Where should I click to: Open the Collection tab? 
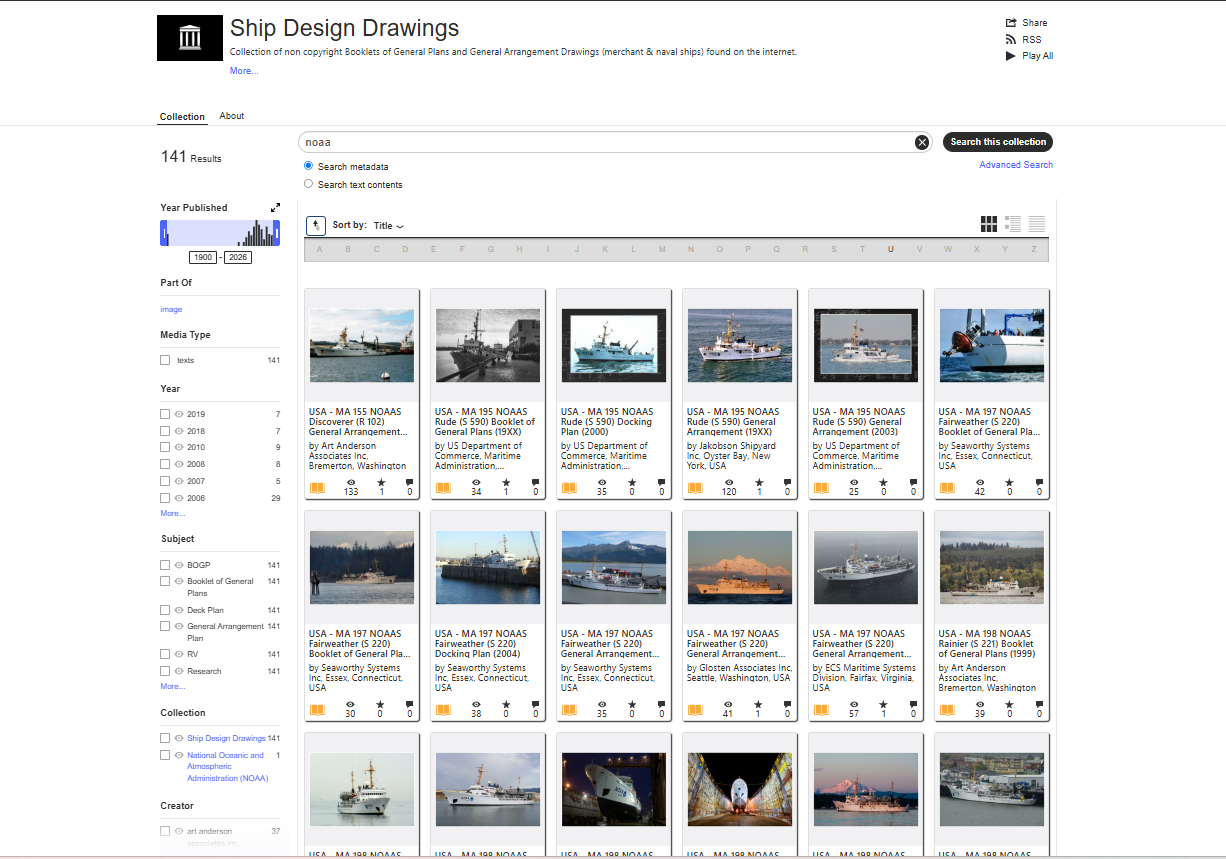click(x=182, y=116)
